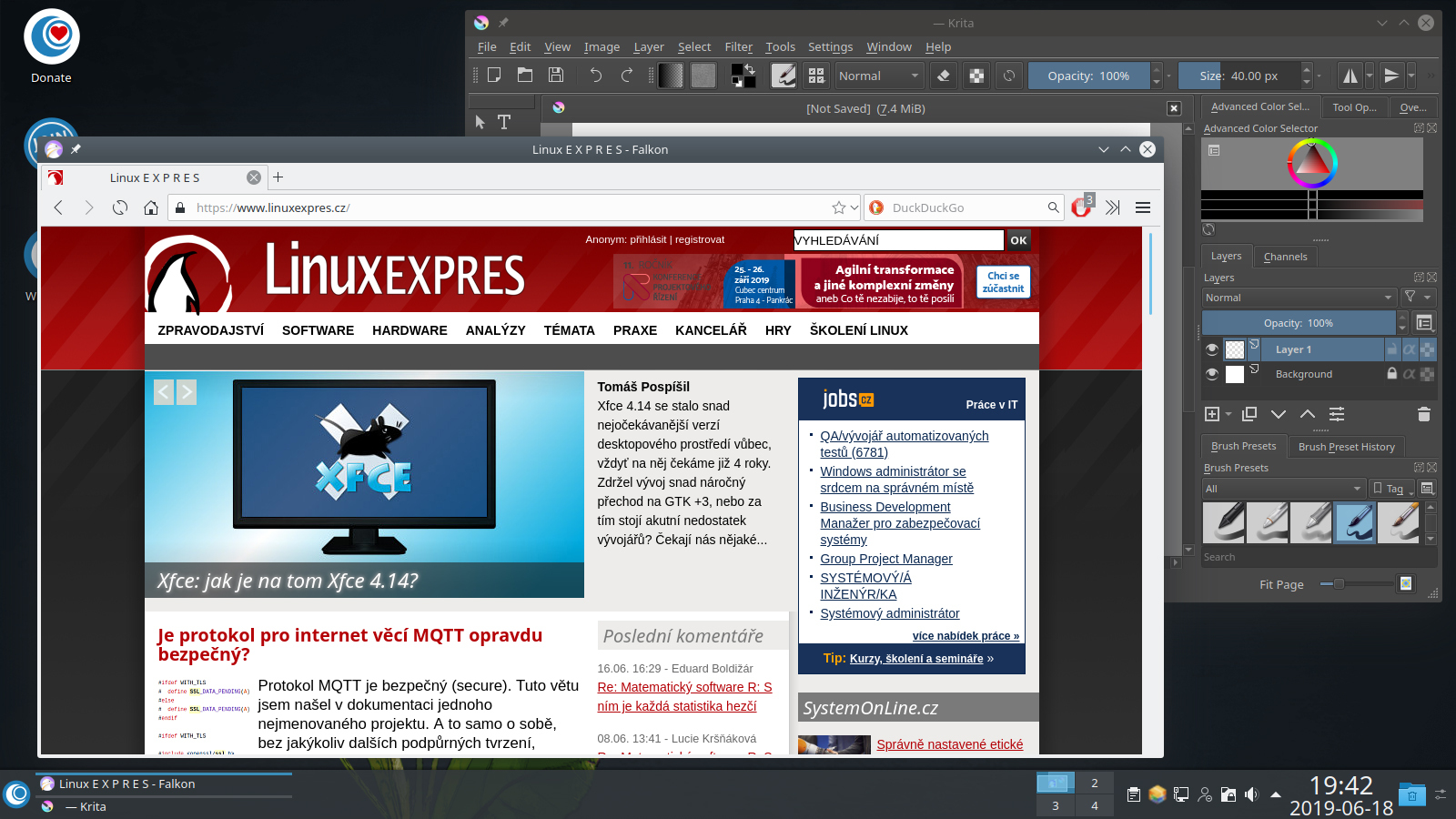The width and height of the screenshot is (1456, 819).
Task: Open the layer filter funnel dropdown
Action: pyautogui.click(x=1417, y=298)
